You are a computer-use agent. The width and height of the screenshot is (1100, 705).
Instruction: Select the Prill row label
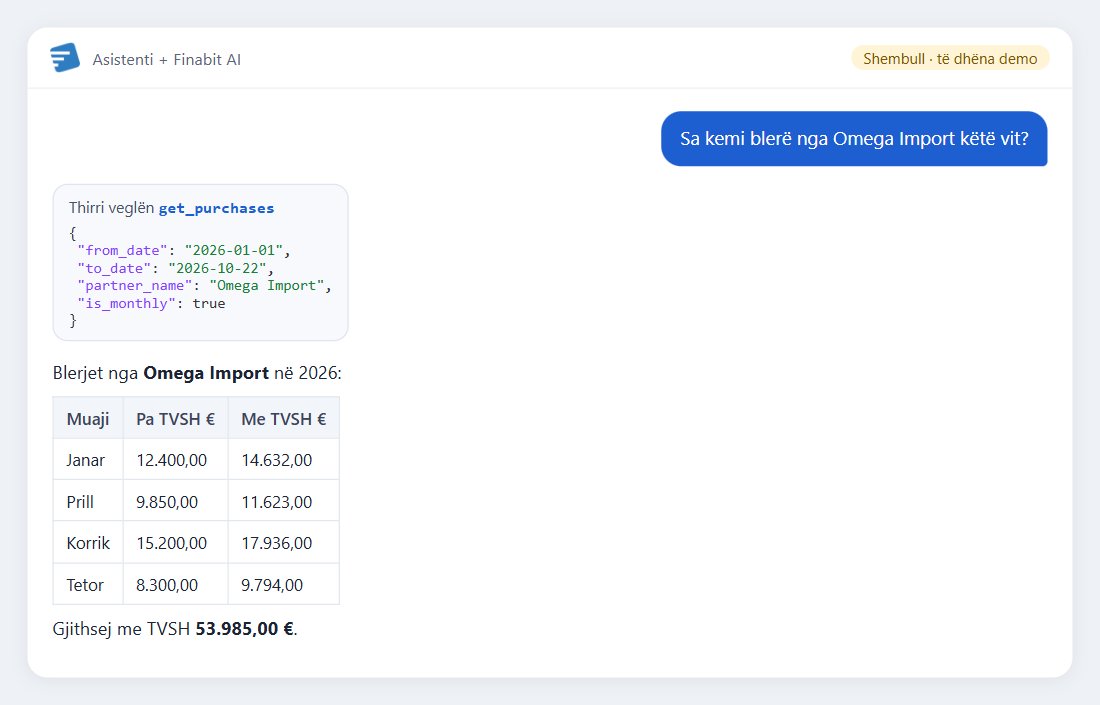[80, 502]
